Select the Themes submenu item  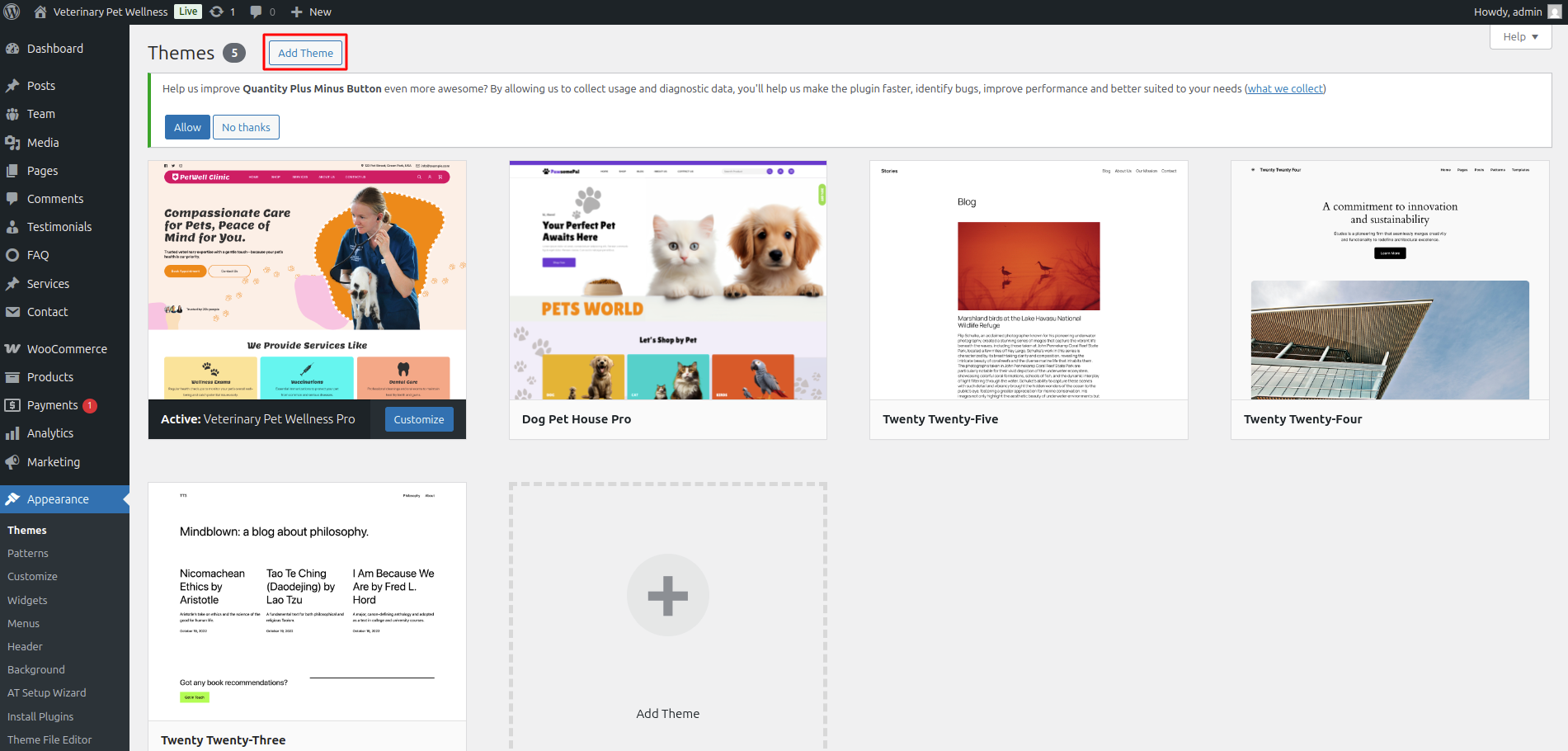(x=27, y=531)
